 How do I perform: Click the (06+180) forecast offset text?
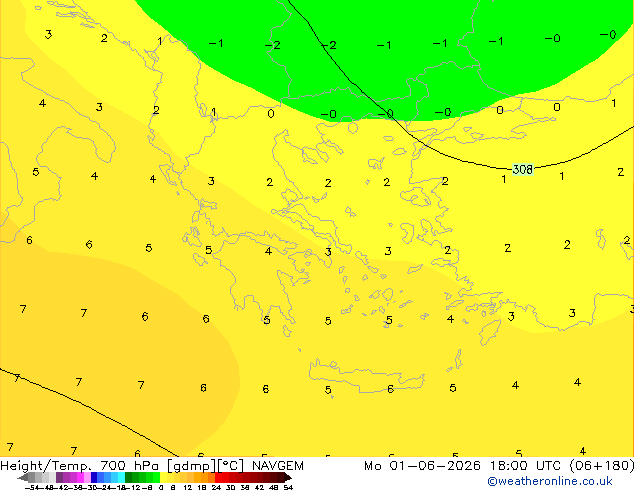[602, 466]
